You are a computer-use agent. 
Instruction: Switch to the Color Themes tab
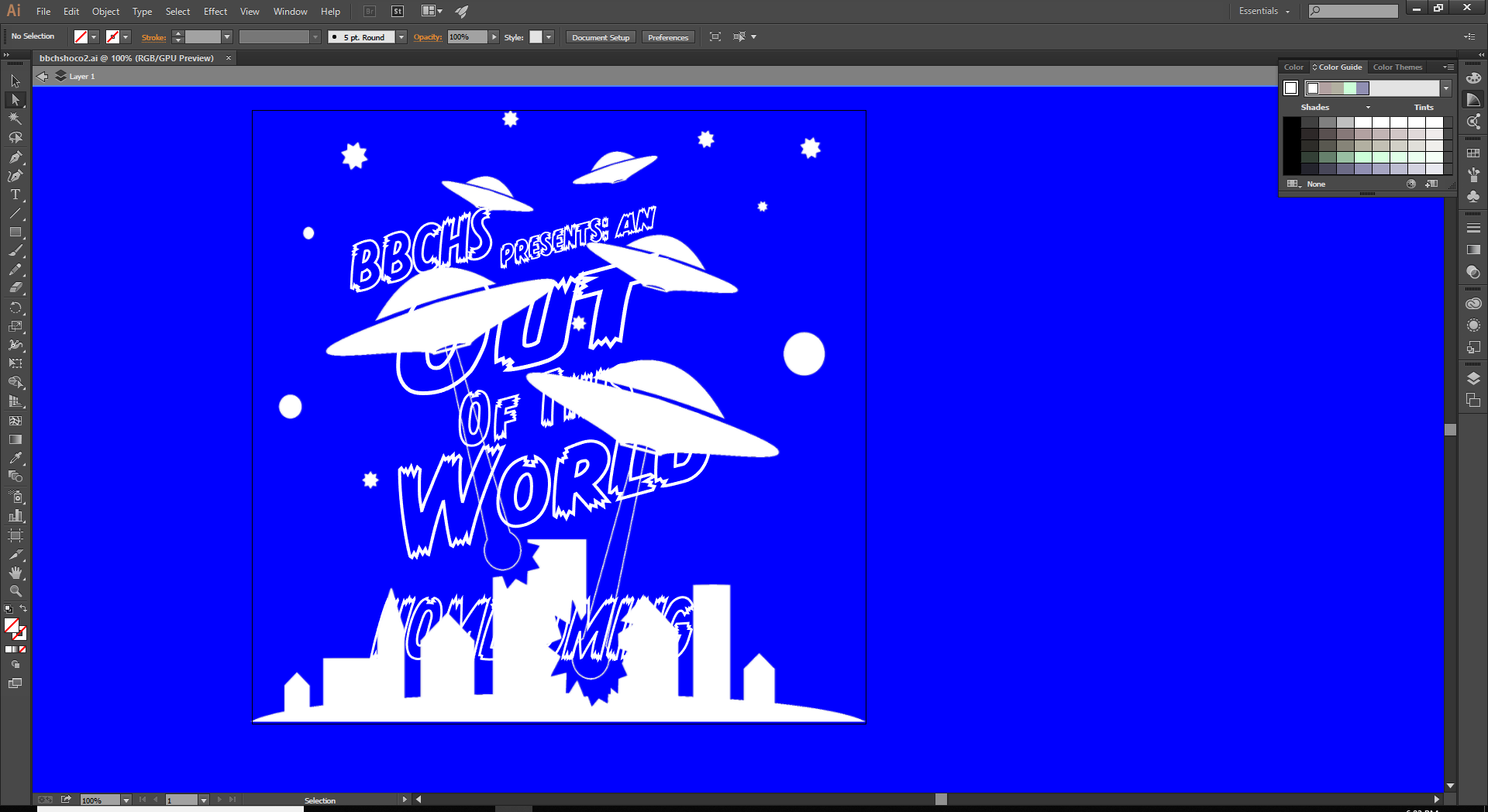point(1397,67)
